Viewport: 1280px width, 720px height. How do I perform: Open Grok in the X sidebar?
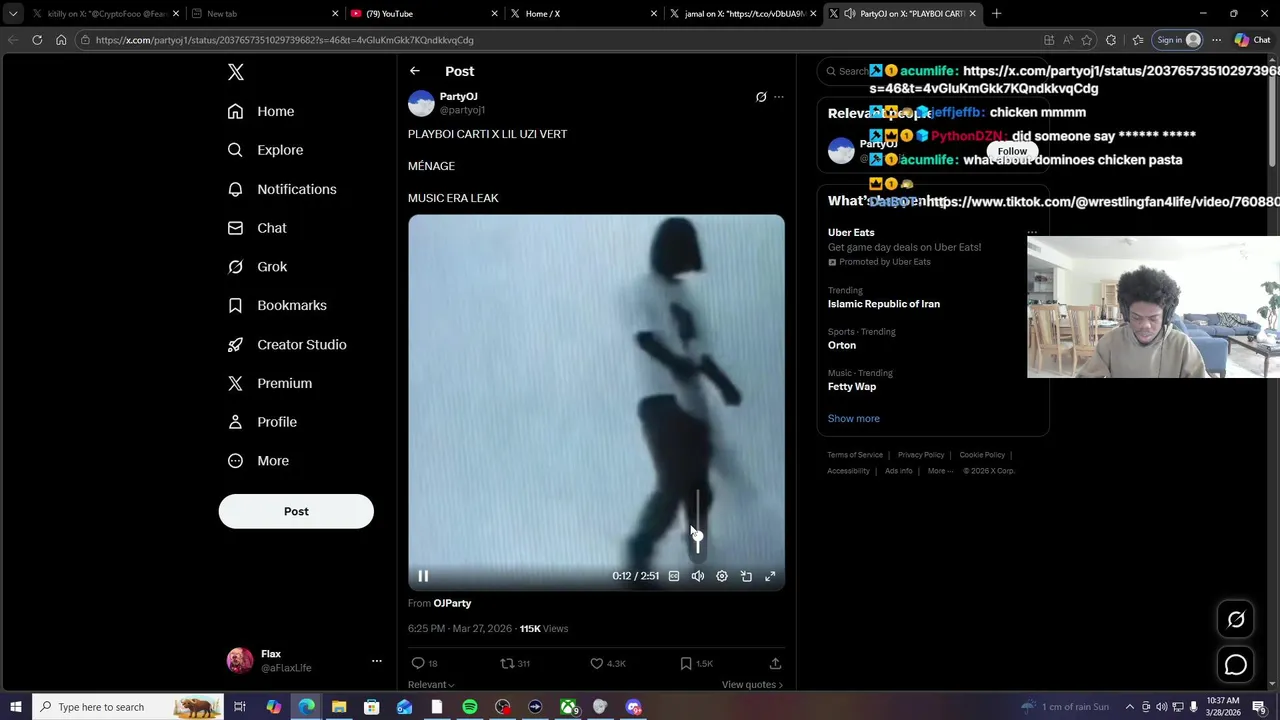pyautogui.click(x=257, y=267)
